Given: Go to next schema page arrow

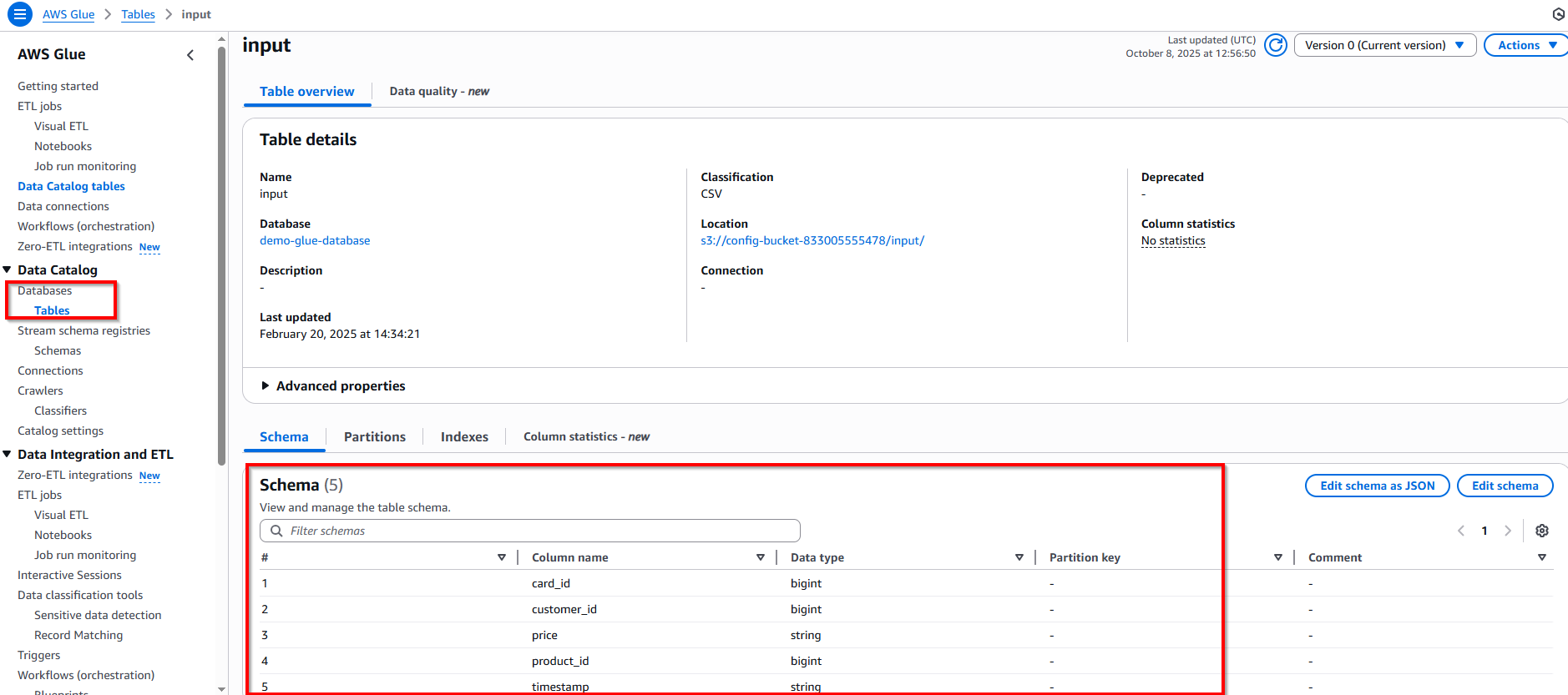Looking at the screenshot, I should pos(1507,531).
